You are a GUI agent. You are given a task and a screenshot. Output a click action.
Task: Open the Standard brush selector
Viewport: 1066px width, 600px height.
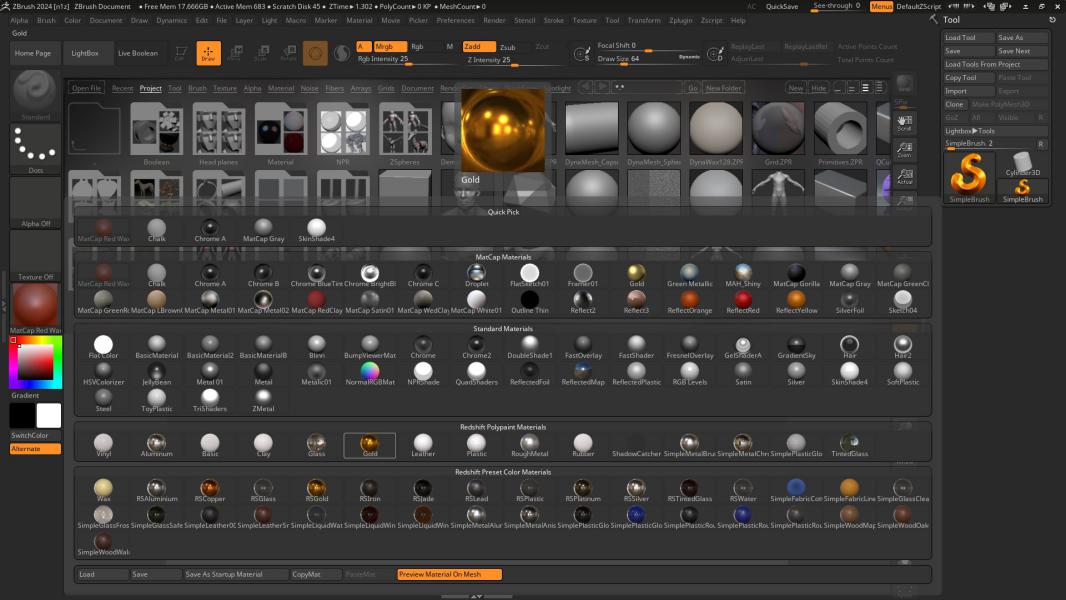pyautogui.click(x=35, y=94)
